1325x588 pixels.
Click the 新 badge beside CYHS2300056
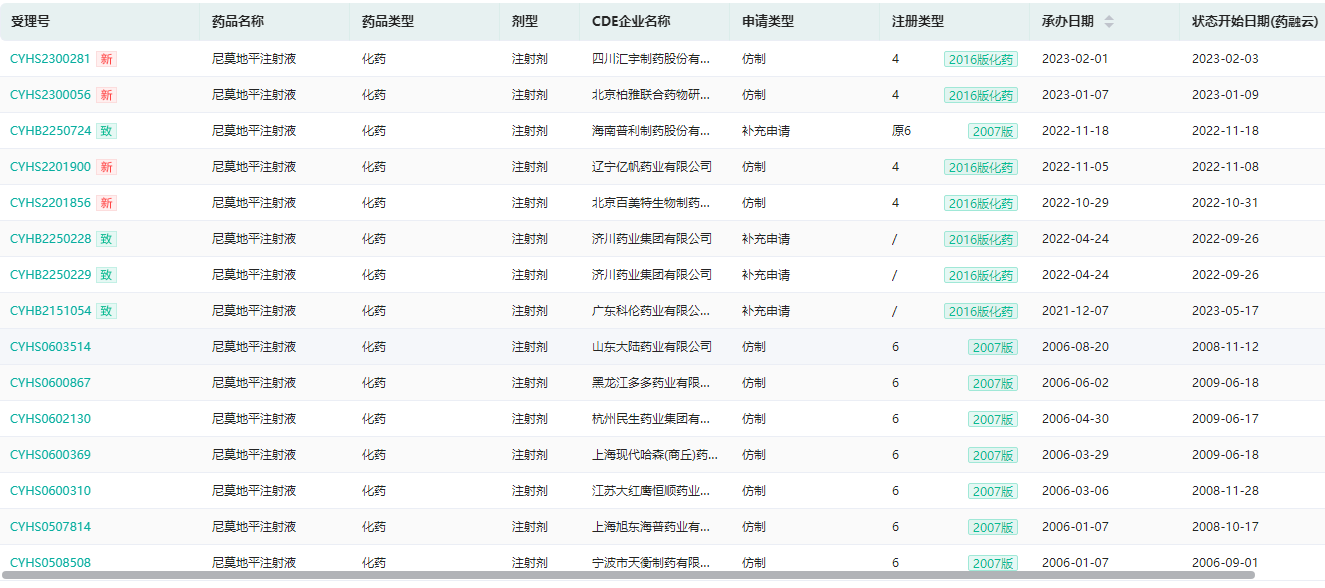coord(106,95)
